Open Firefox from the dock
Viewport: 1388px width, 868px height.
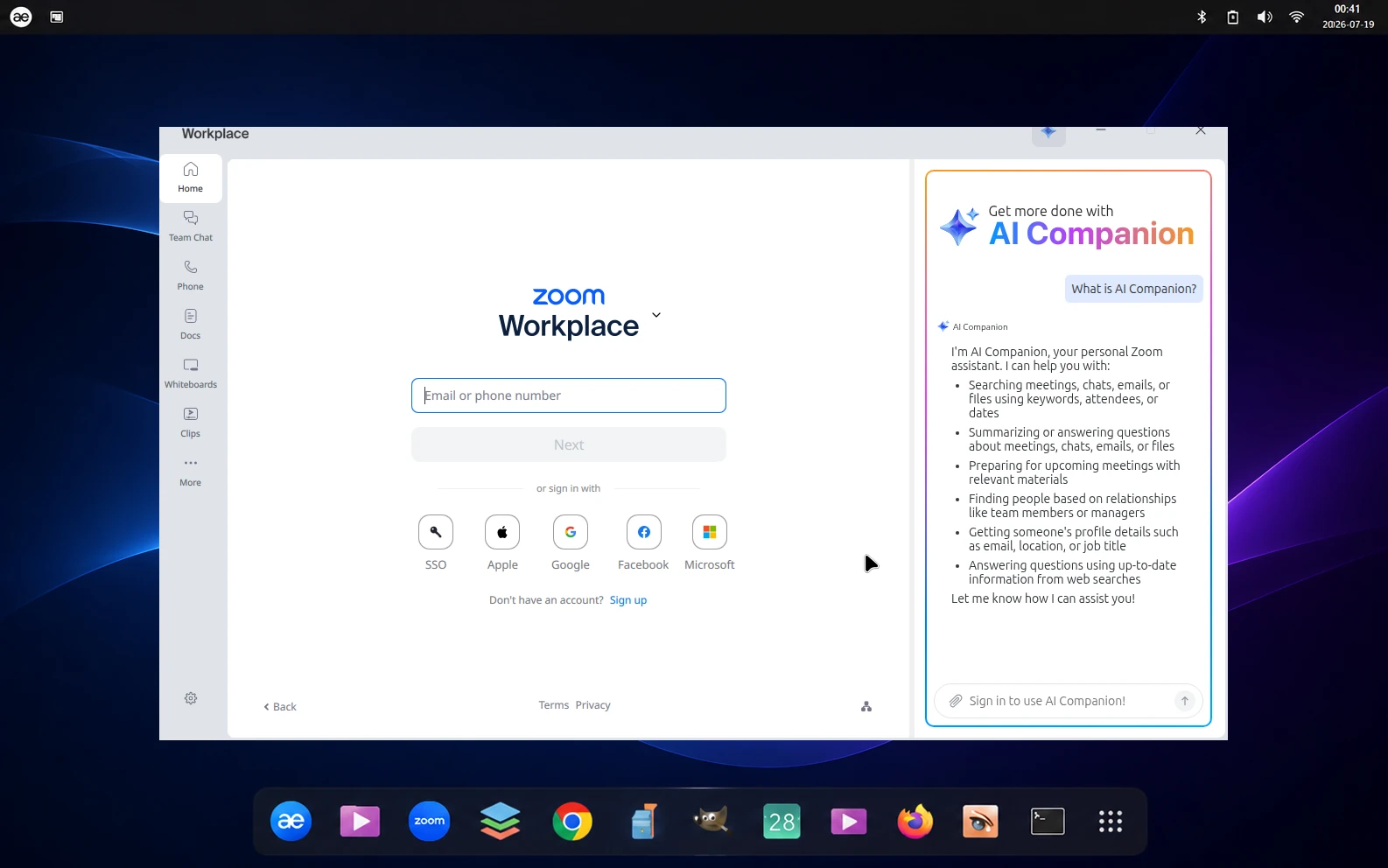click(915, 822)
